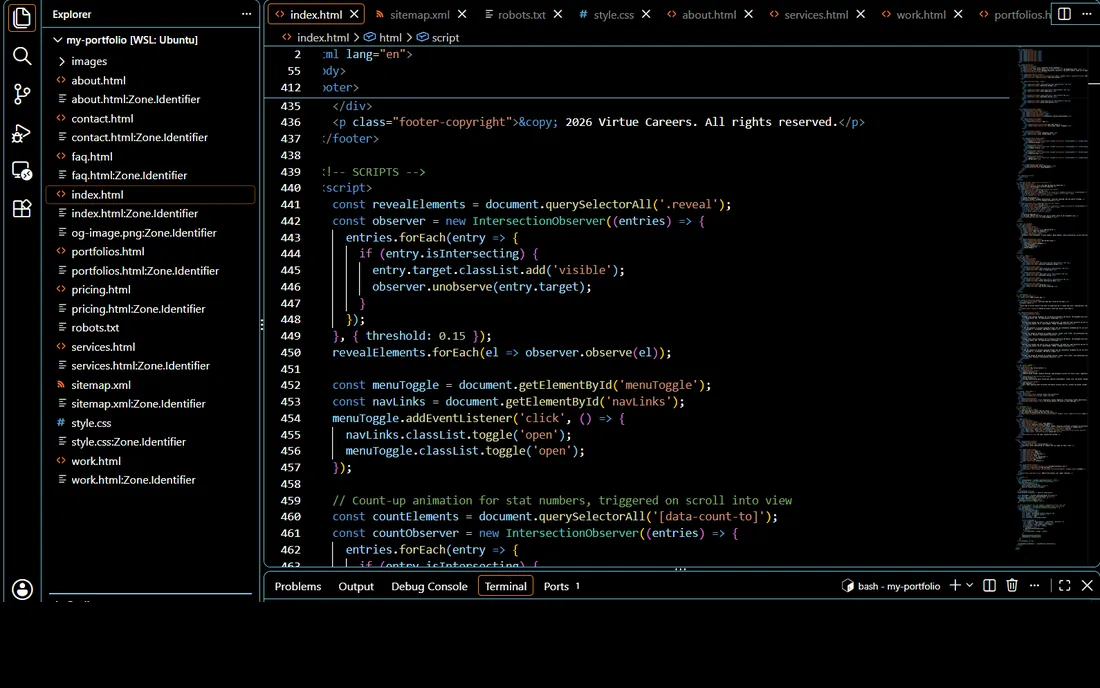Open the Run and Debug view
The height and width of the screenshot is (688, 1100).
pyautogui.click(x=22, y=133)
